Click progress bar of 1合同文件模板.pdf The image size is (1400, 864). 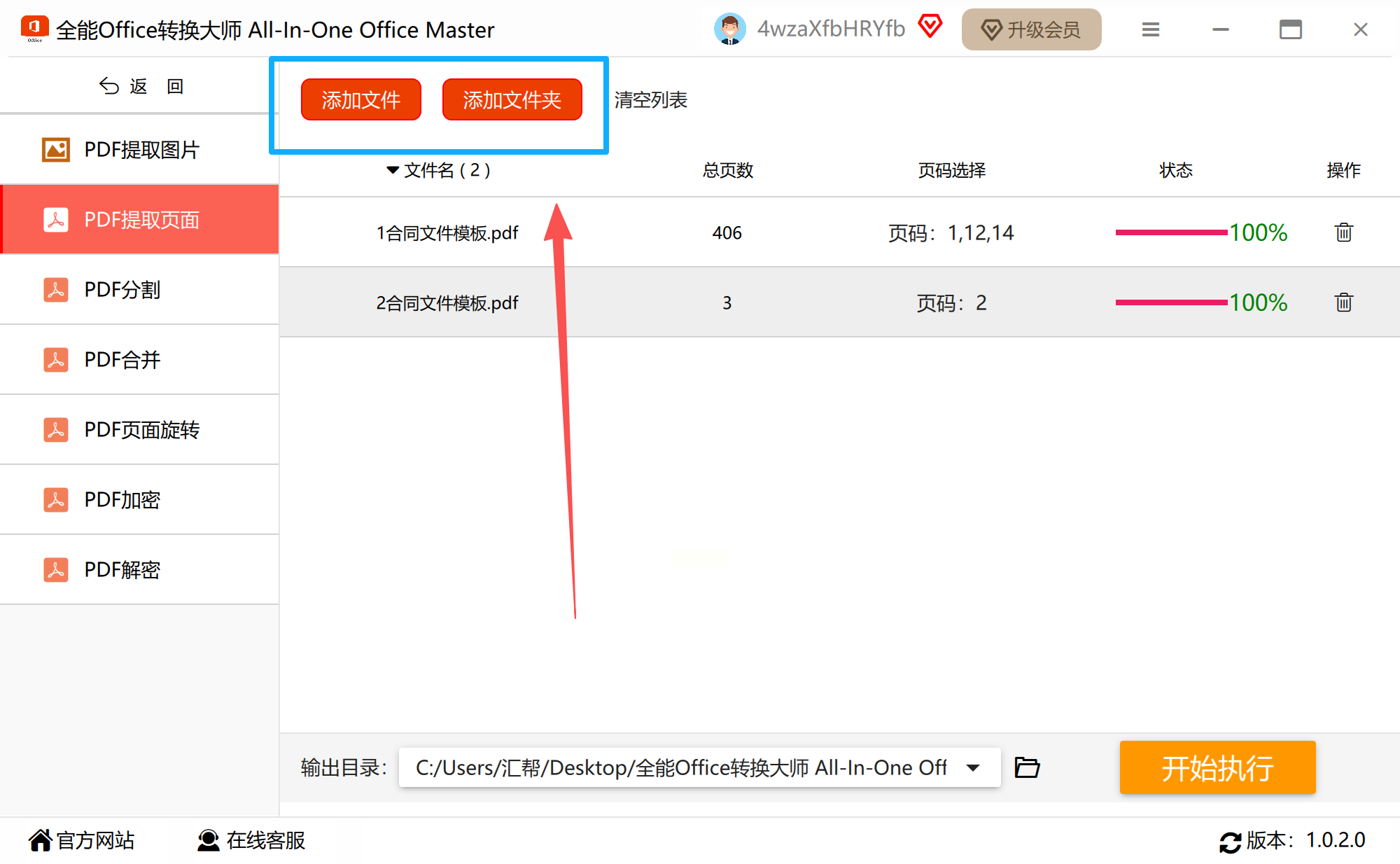[1170, 232]
